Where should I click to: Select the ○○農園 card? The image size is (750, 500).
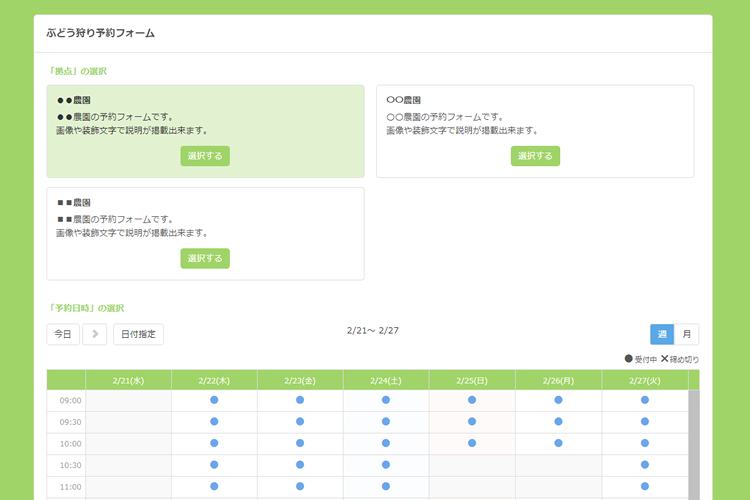(535, 156)
